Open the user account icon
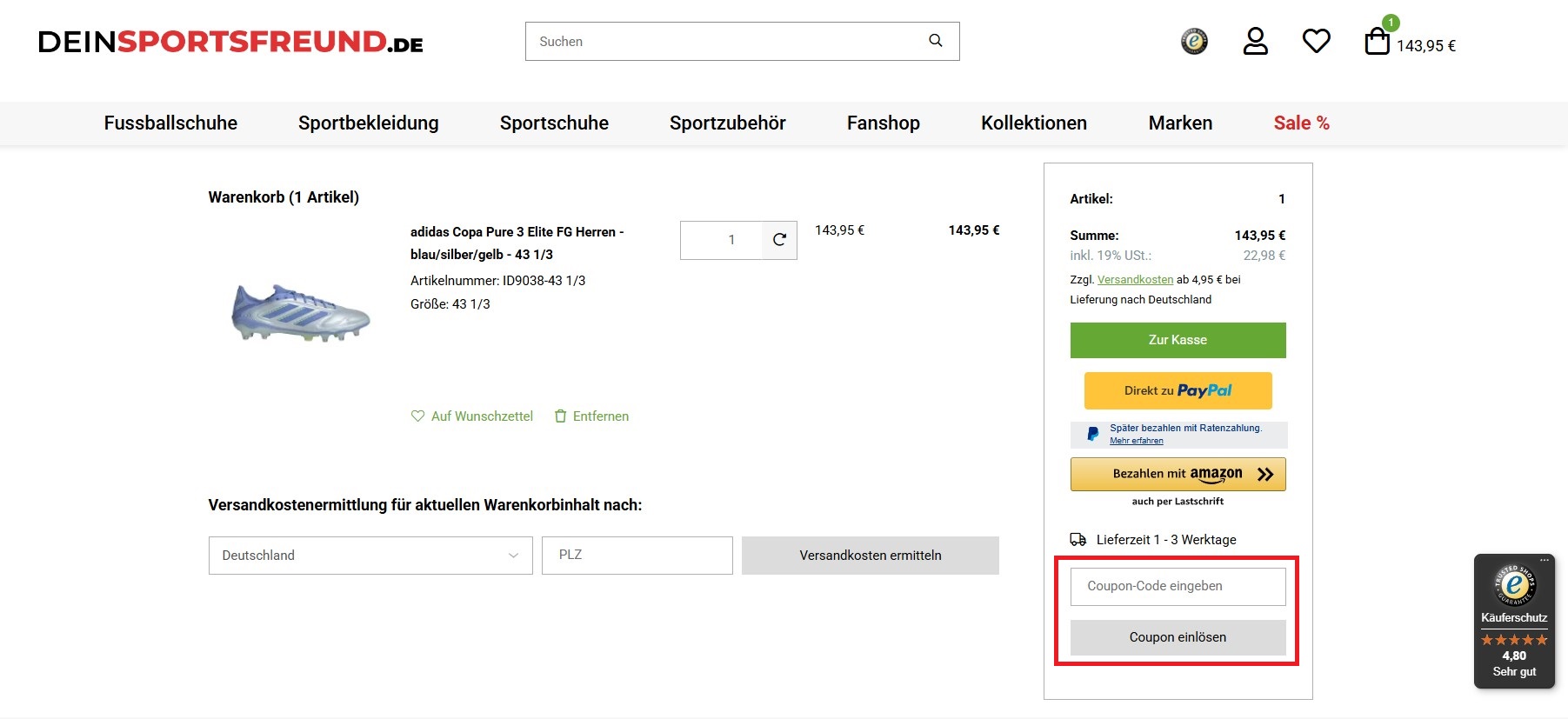The image size is (1568, 719). pyautogui.click(x=1255, y=41)
